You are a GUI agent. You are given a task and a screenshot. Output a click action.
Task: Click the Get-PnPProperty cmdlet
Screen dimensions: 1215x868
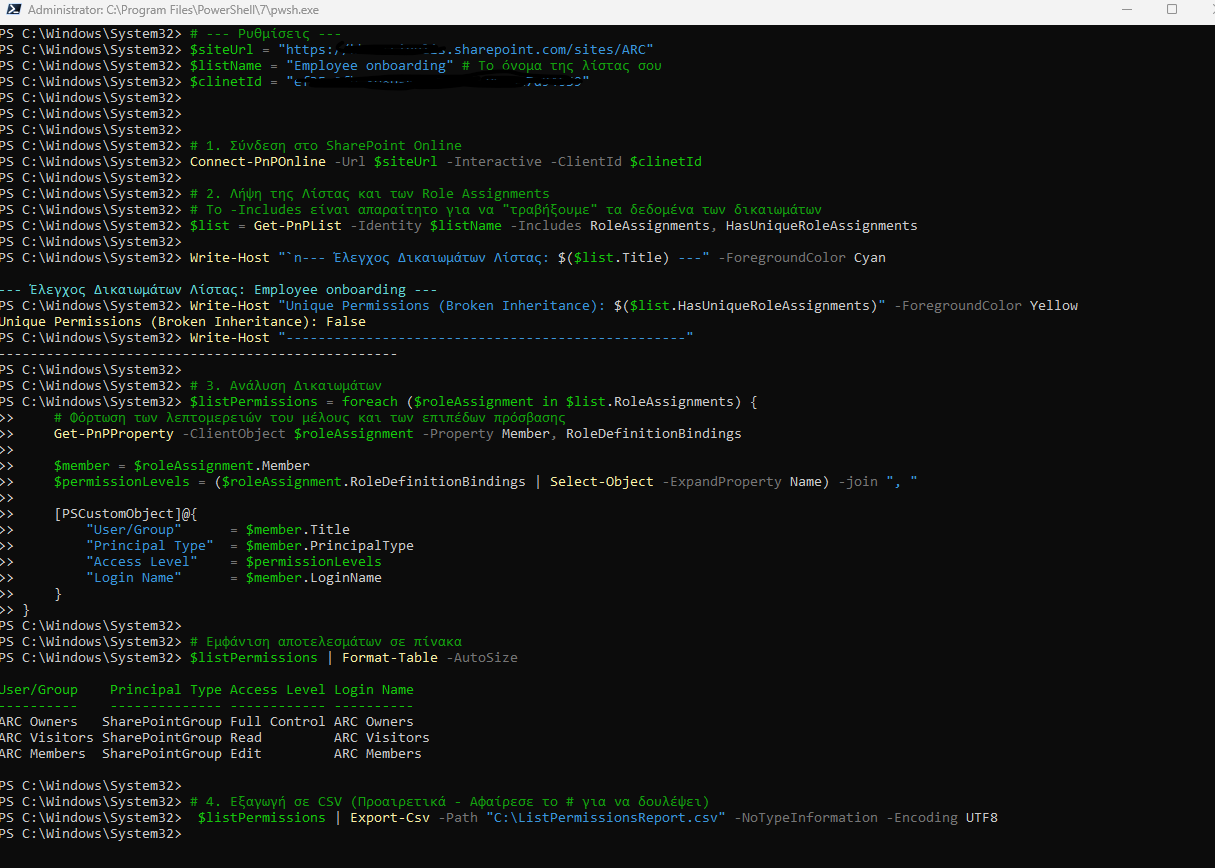[113, 434]
